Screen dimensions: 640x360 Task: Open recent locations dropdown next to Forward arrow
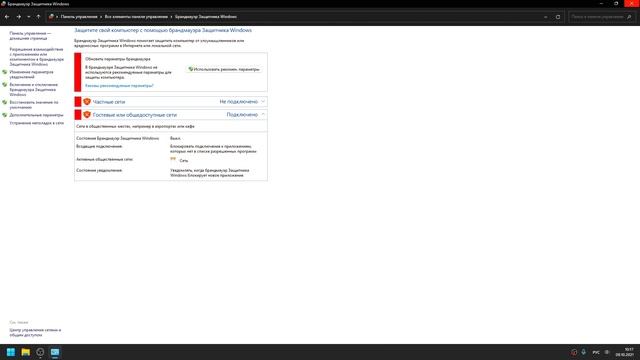pyautogui.click(x=29, y=17)
